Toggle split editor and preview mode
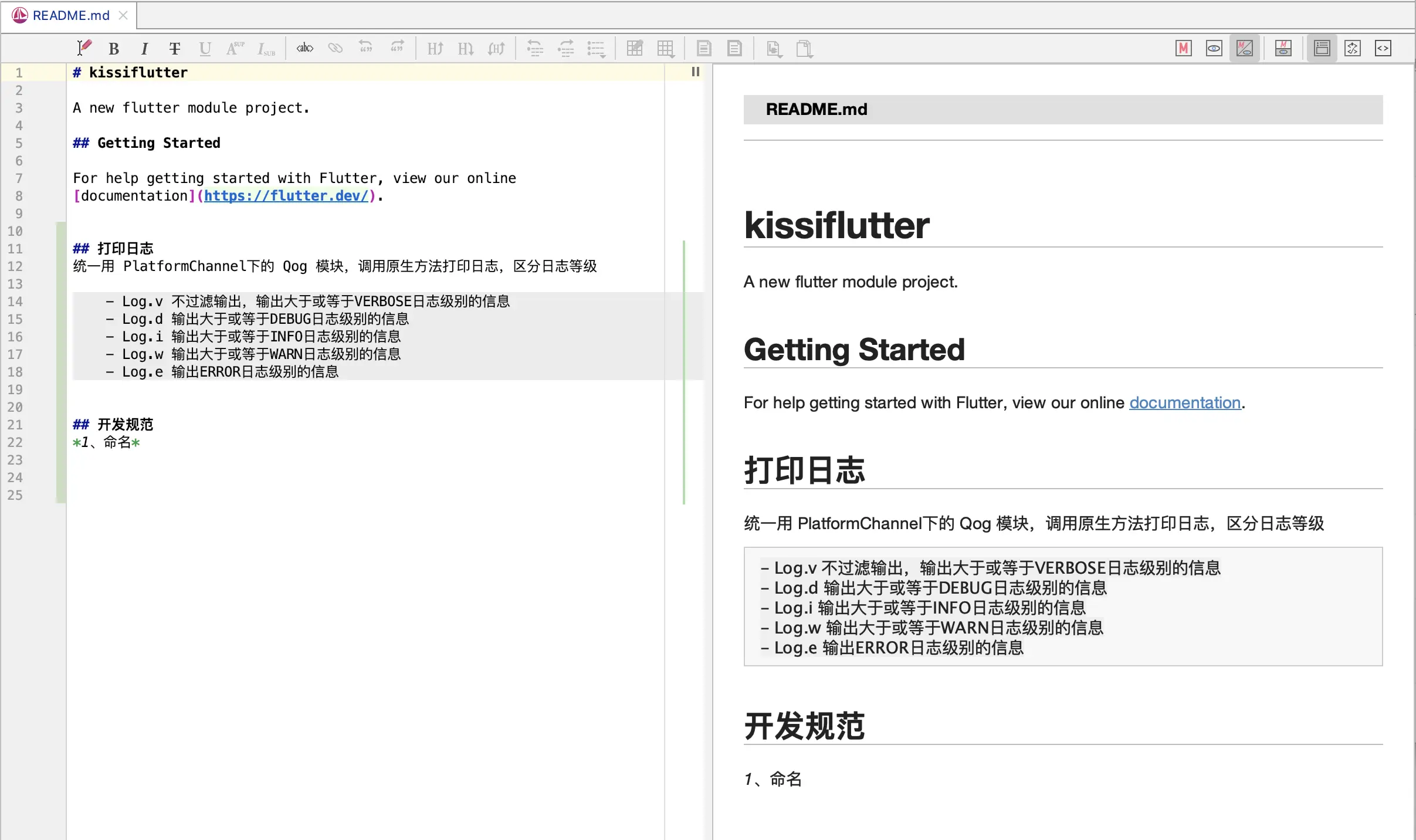This screenshot has height=840, width=1416. coord(1244,48)
